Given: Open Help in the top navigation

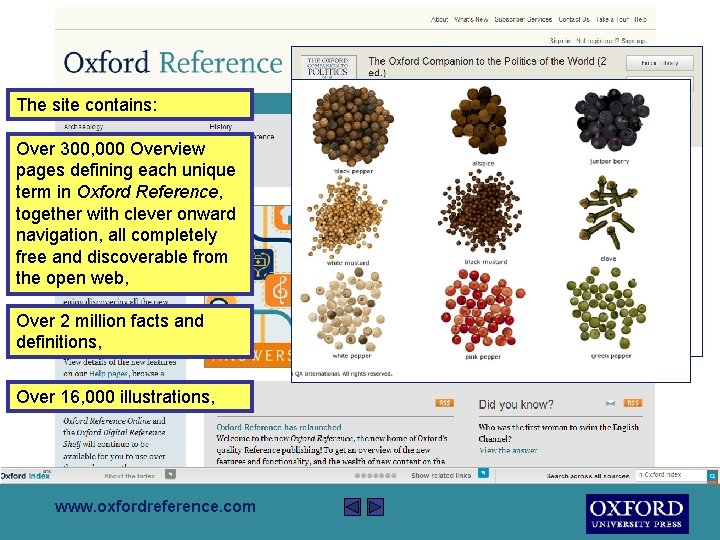Looking at the screenshot, I should pyautogui.click(x=641, y=19).
